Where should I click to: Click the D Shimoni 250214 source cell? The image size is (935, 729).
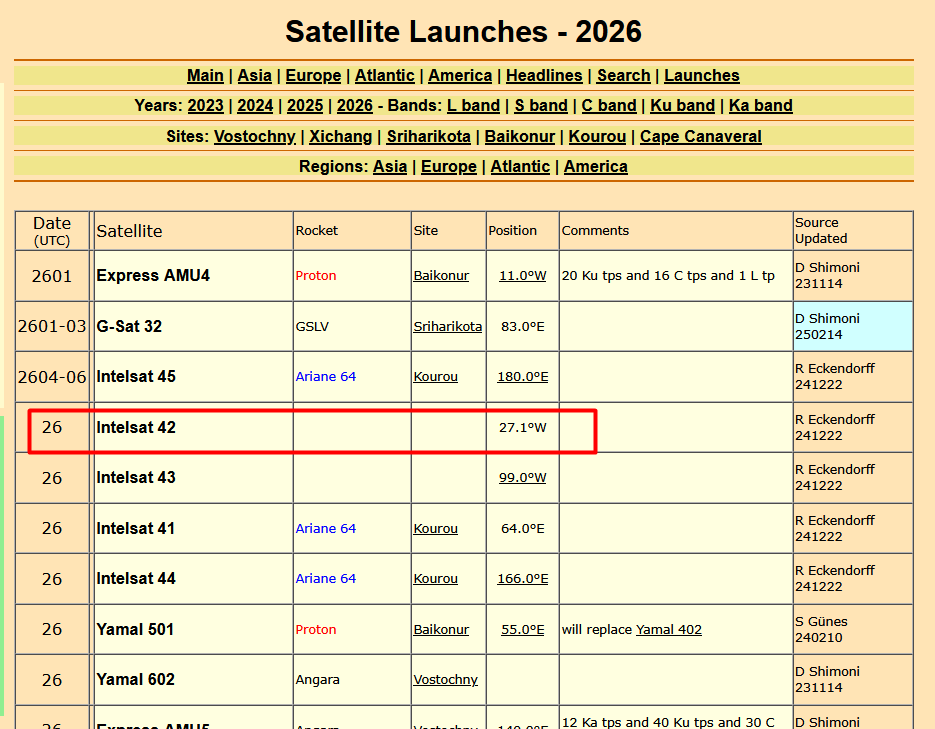pyautogui.click(x=853, y=327)
